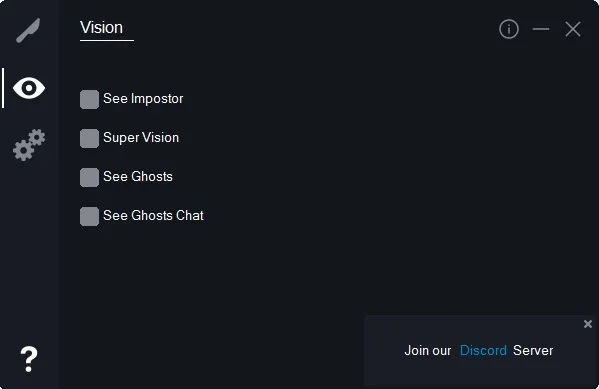Follow the blue Discord link

pyautogui.click(x=483, y=350)
